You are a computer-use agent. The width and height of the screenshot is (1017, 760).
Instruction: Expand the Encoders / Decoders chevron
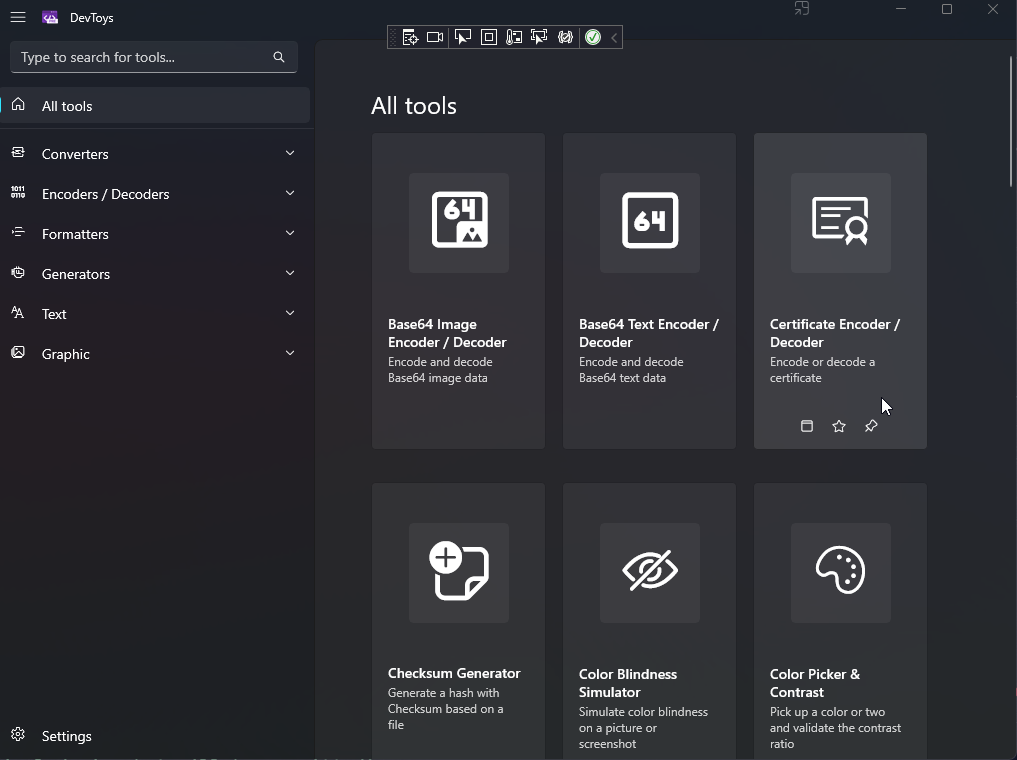pyautogui.click(x=290, y=193)
